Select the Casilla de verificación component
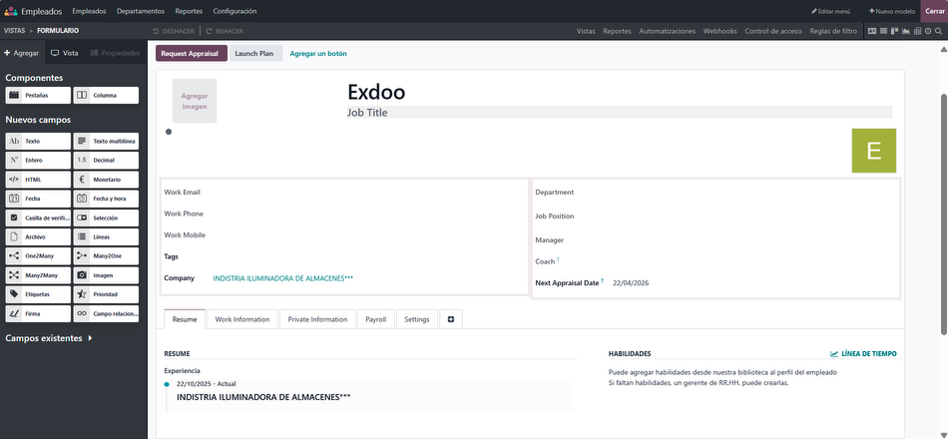 click(38, 218)
